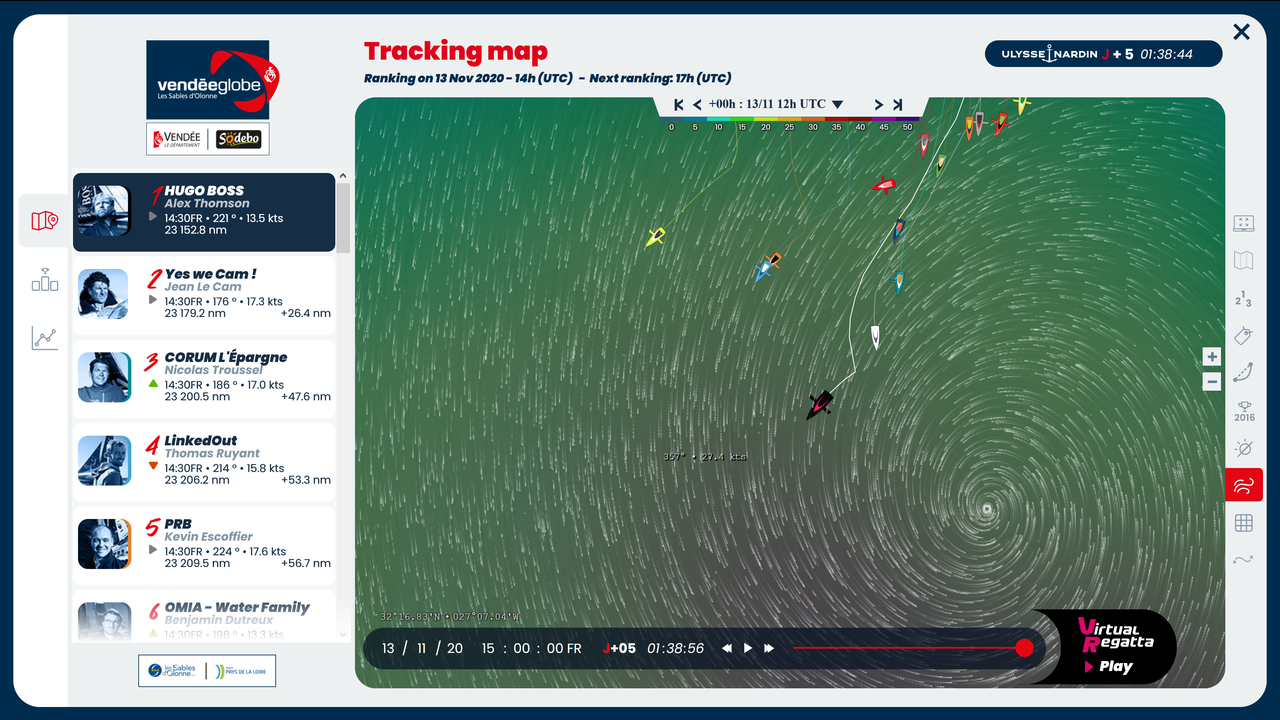Step forward one wind forecast time
Screen dimensions: 1280x720
[x=879, y=105]
